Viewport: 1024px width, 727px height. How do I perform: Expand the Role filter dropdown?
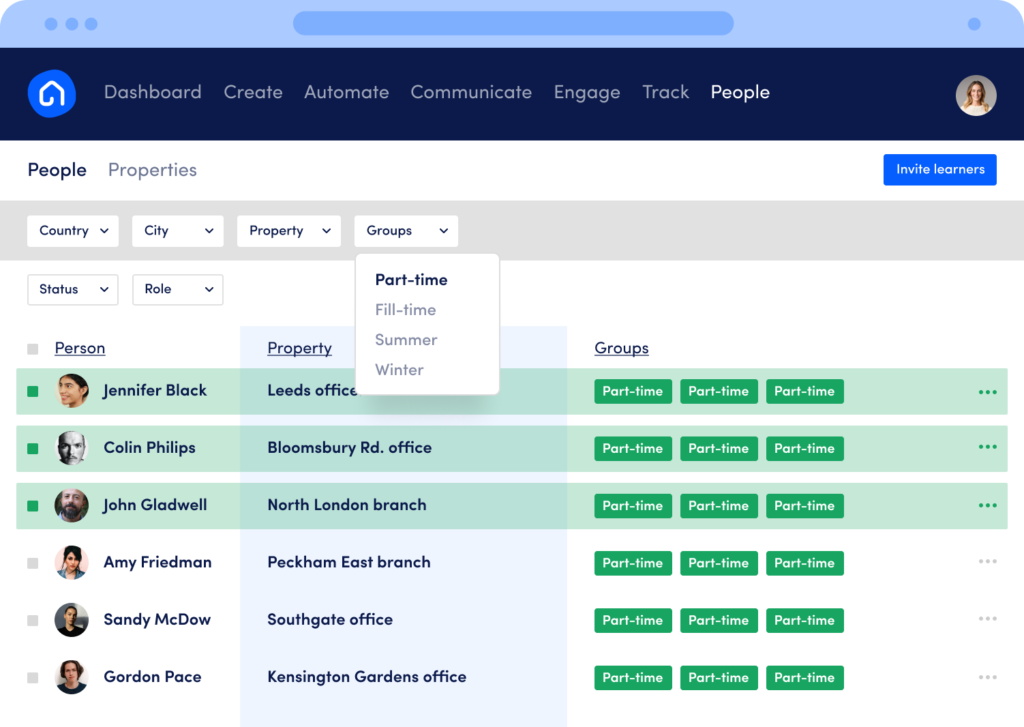tap(178, 289)
